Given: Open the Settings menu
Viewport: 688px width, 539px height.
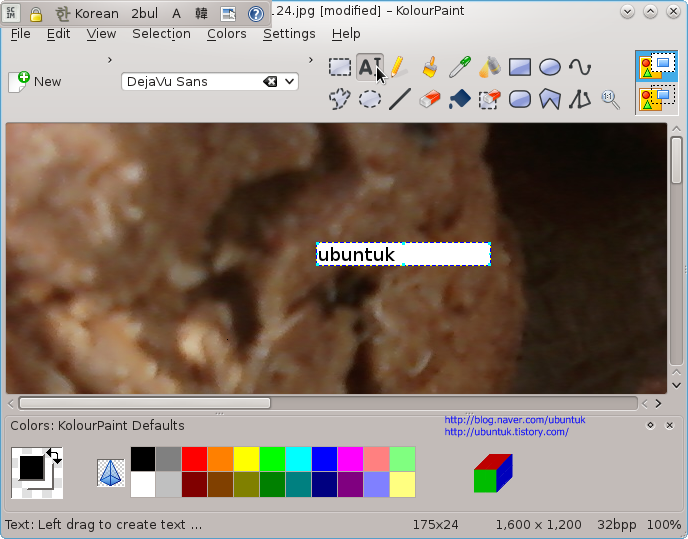Looking at the screenshot, I should pos(289,34).
